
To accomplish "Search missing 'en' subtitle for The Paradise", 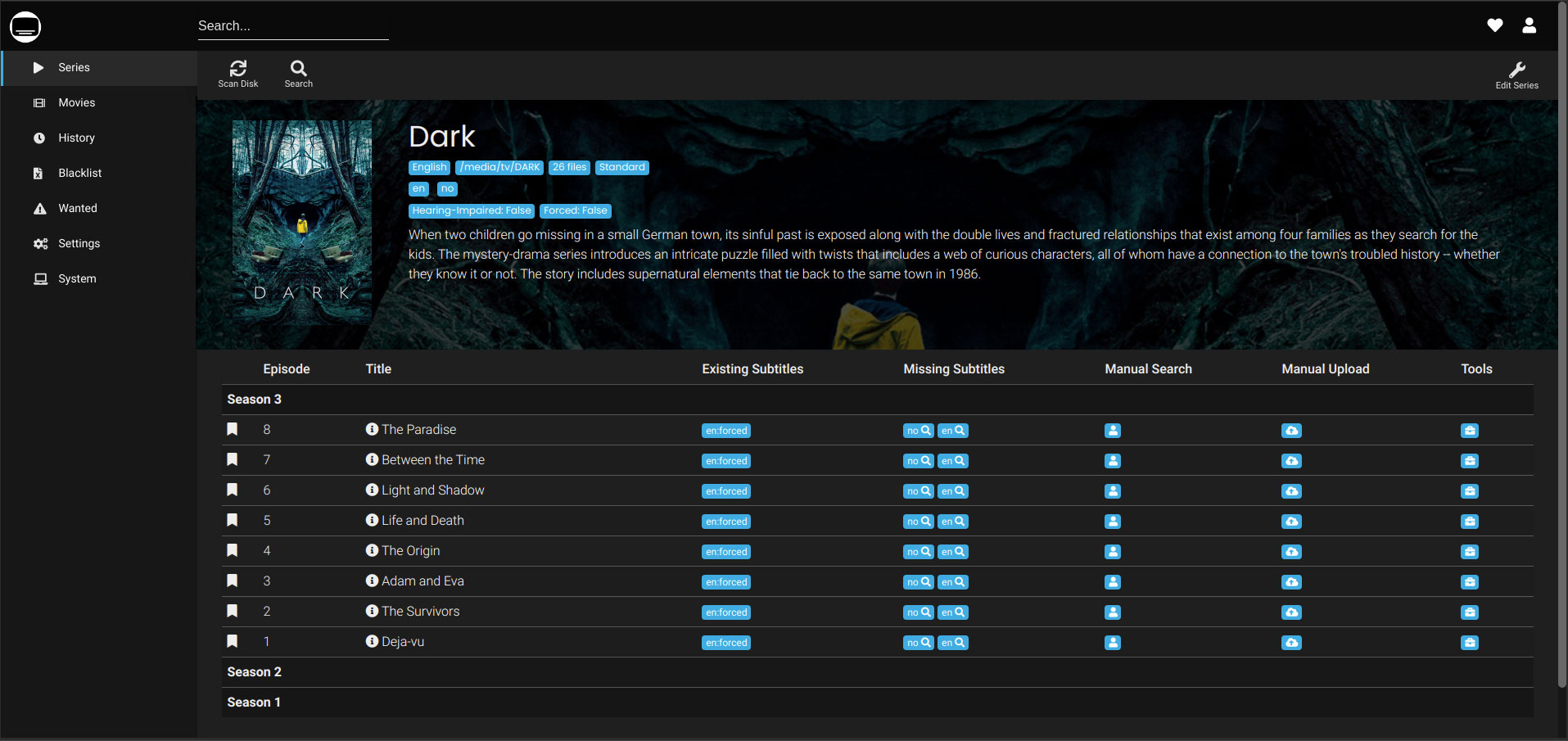I will (952, 431).
